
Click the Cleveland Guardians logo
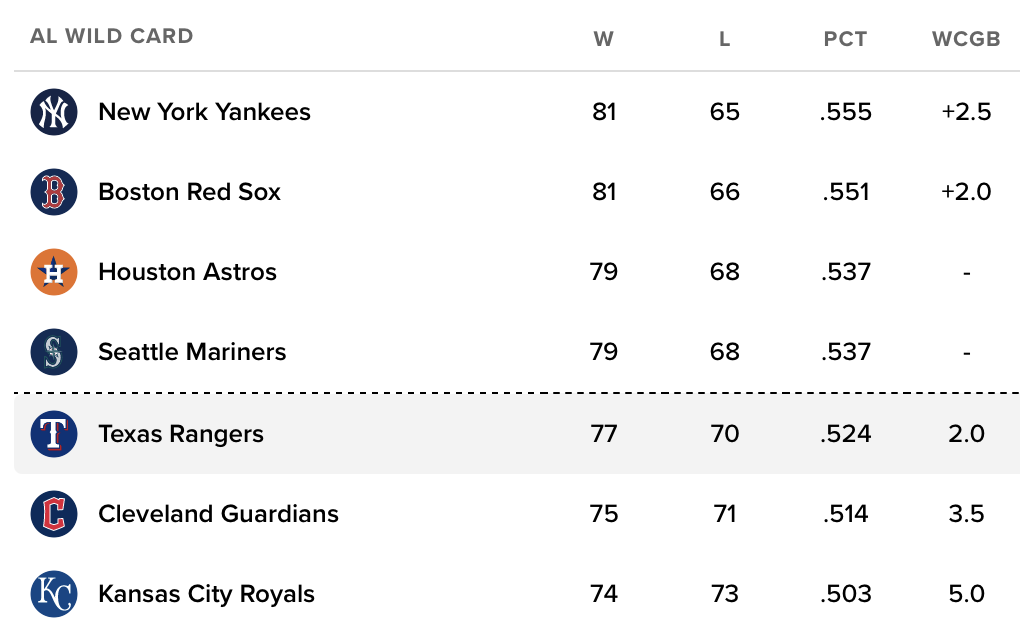54,514
